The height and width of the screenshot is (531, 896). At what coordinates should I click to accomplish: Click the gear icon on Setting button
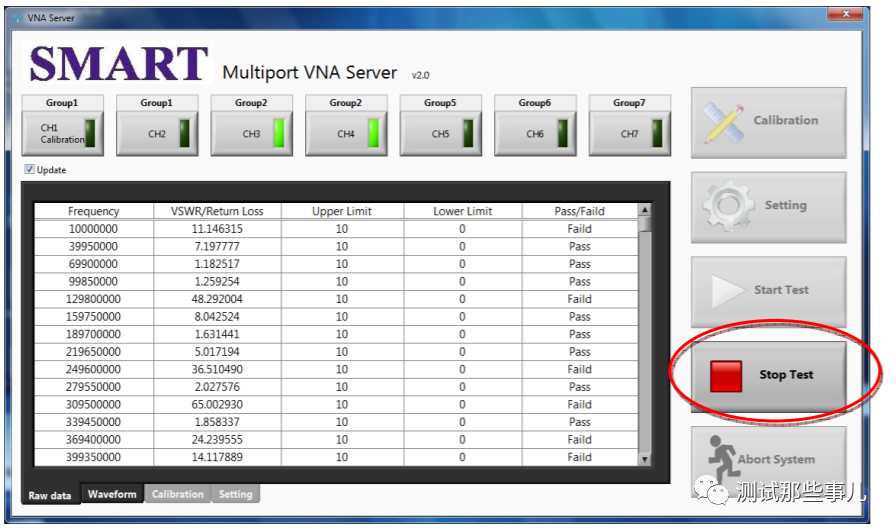tap(729, 205)
